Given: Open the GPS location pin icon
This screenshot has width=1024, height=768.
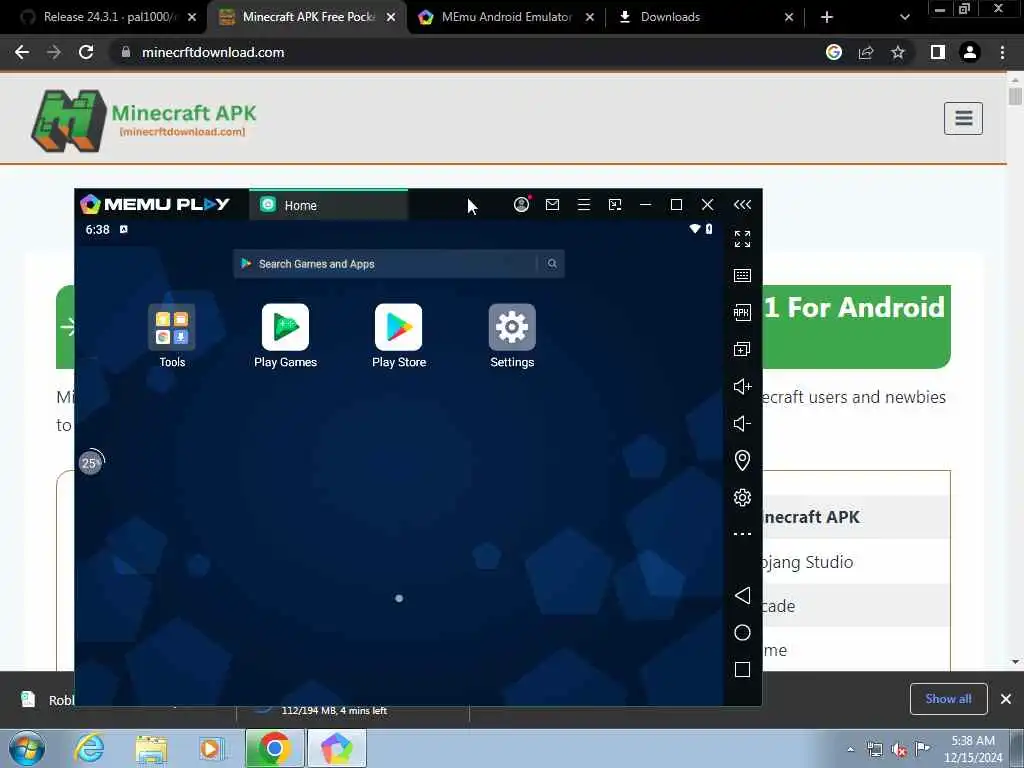Looking at the screenshot, I should pyautogui.click(x=742, y=460).
